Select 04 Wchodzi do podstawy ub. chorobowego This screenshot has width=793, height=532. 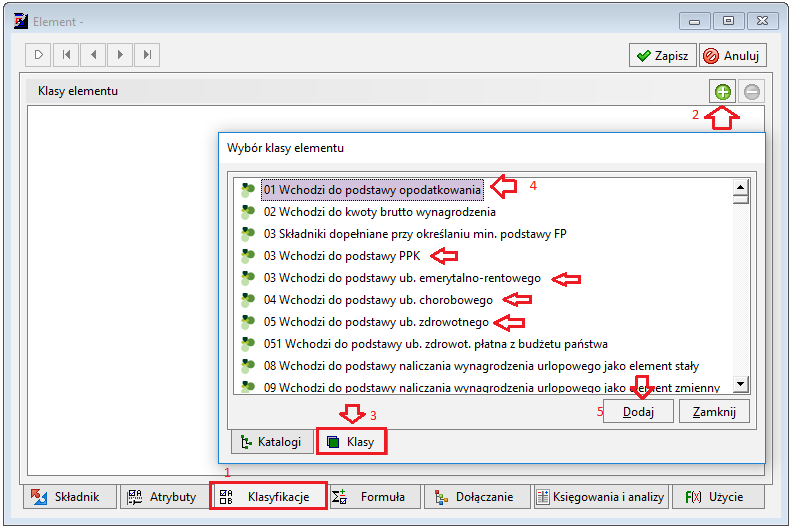pos(378,300)
